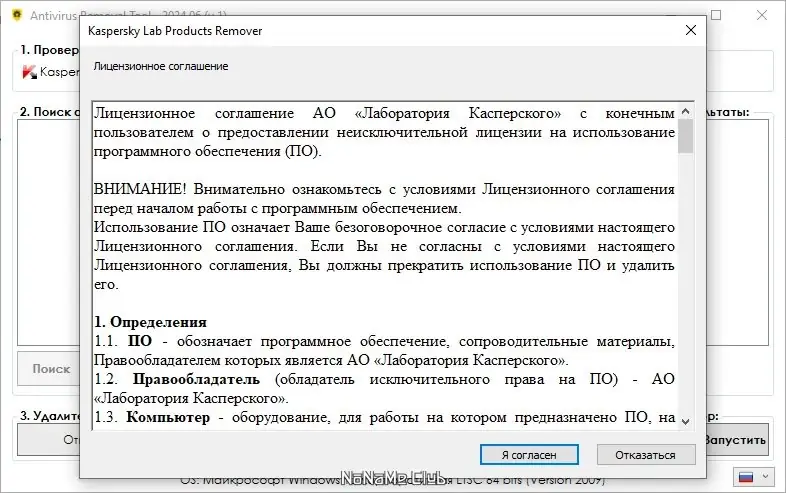Click the scrollbar thumb of license text

click(685, 136)
